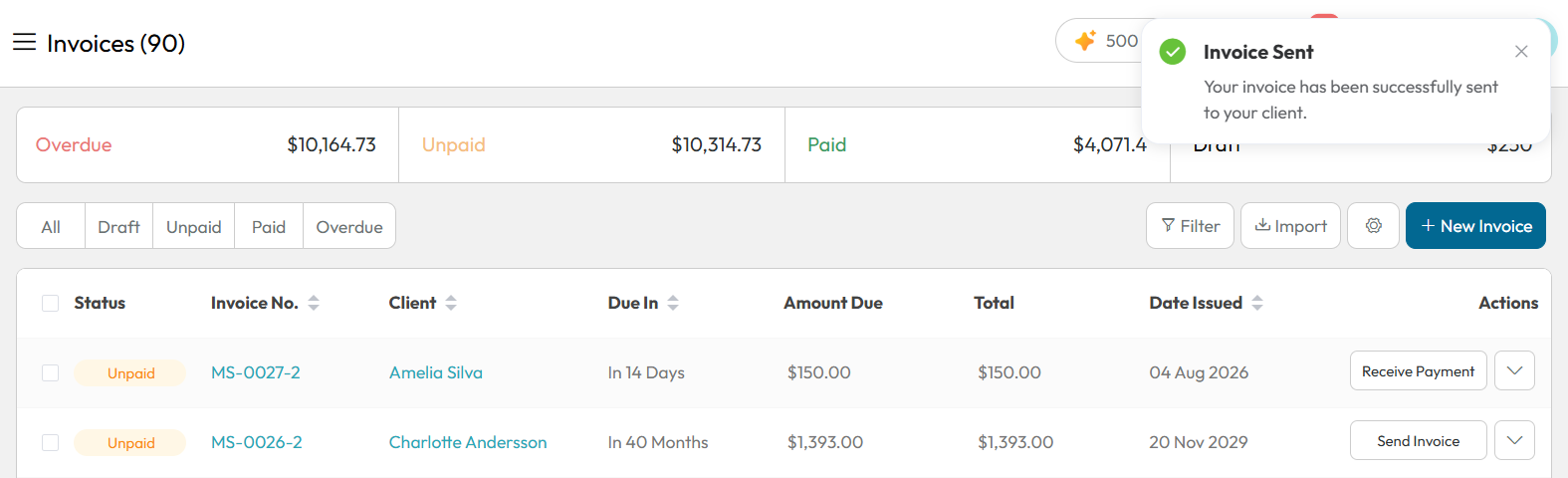1568x478 pixels.
Task: Click Receive Payment for MS-0027-2
Action: pos(1419,370)
